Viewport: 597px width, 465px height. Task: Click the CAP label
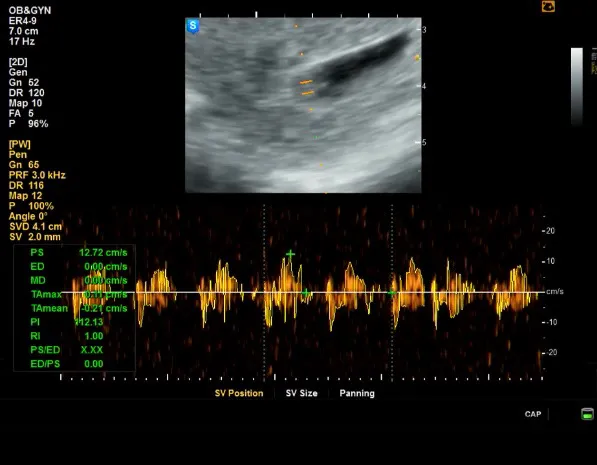point(533,414)
